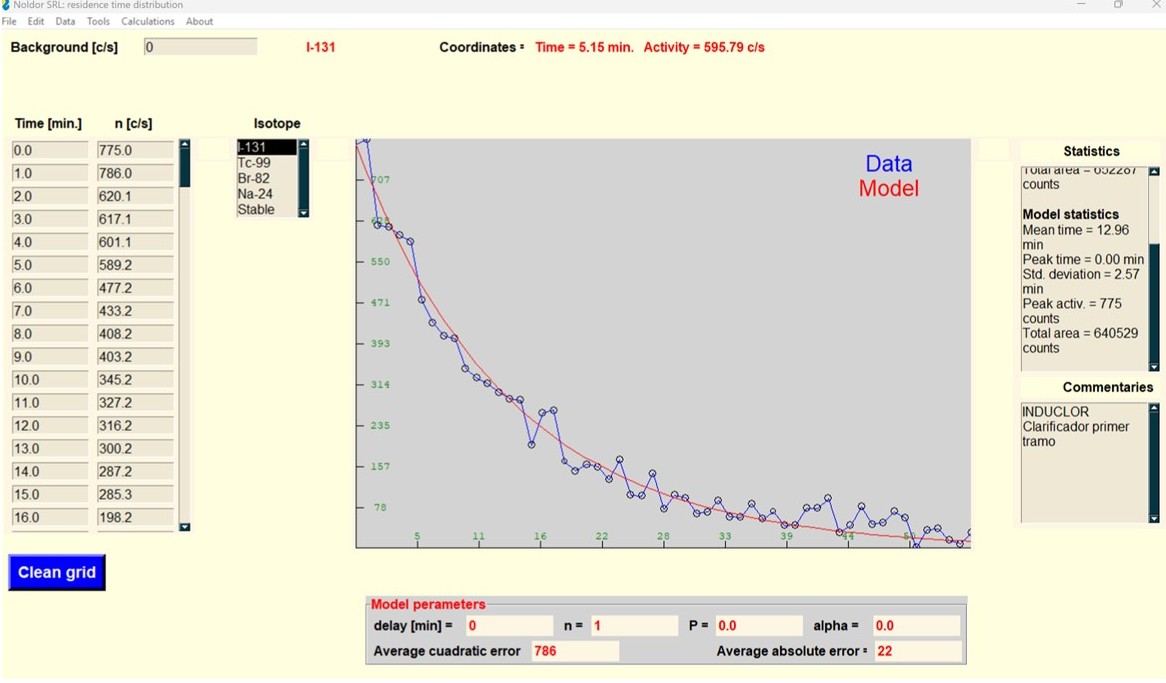This screenshot has width=1166, height=683.
Task: Click data grid scroll up arrow
Action: [x=184, y=144]
